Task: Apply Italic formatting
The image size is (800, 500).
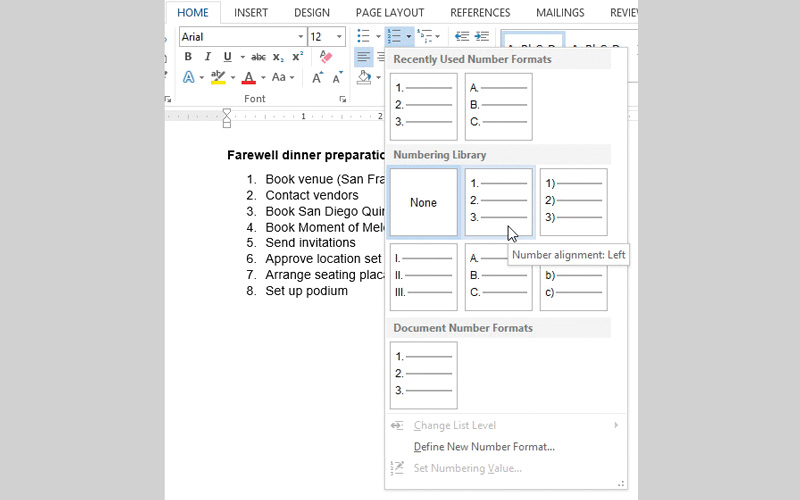Action: [x=207, y=57]
